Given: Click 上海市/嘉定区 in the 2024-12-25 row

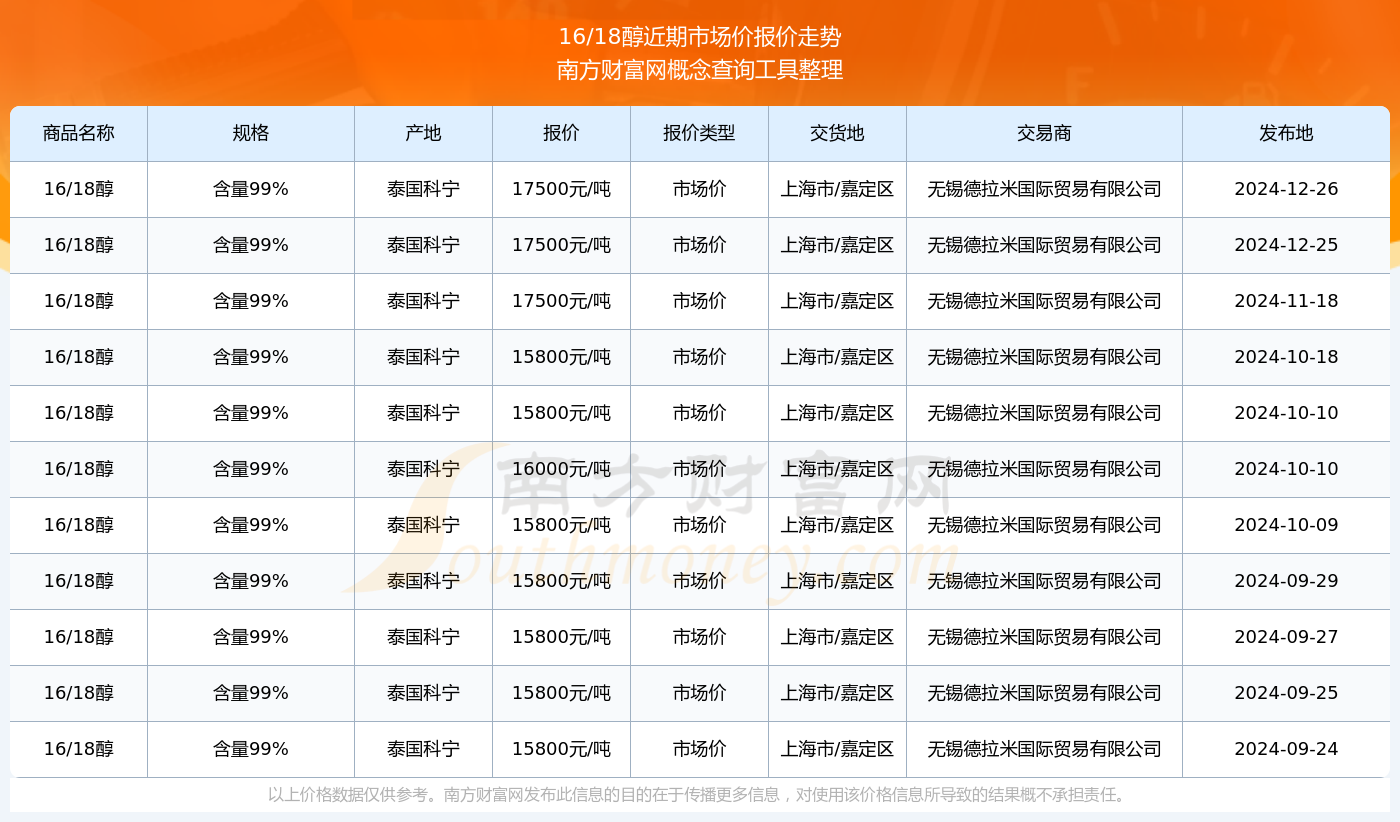Looking at the screenshot, I should [837, 245].
